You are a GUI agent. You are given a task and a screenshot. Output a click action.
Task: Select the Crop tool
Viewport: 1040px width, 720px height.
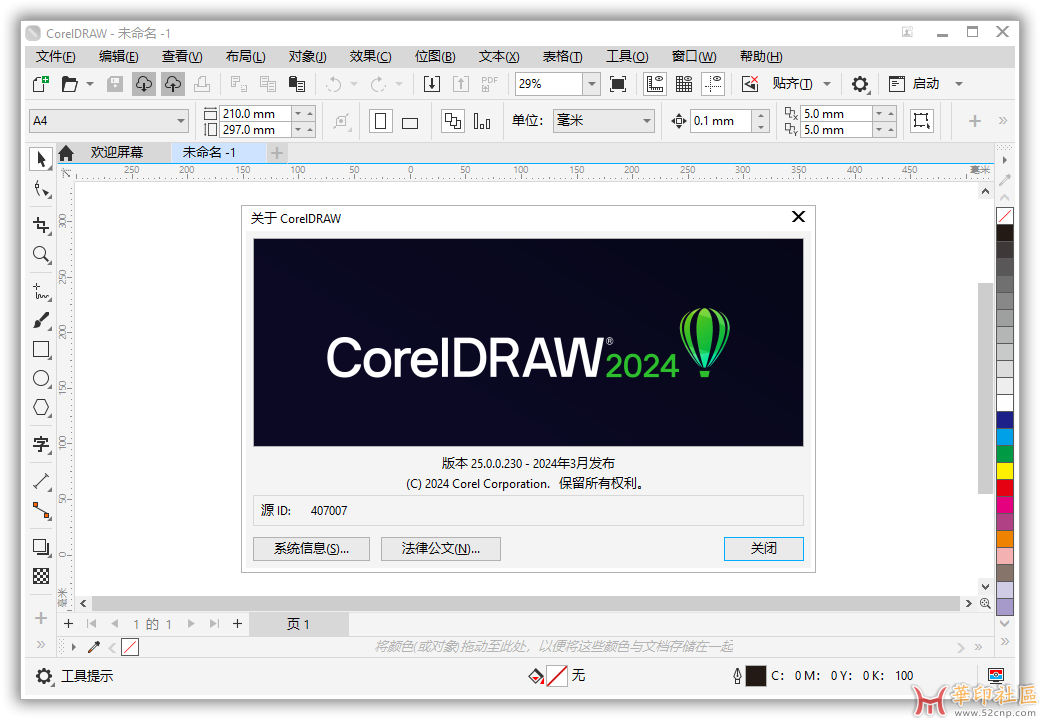coord(41,225)
